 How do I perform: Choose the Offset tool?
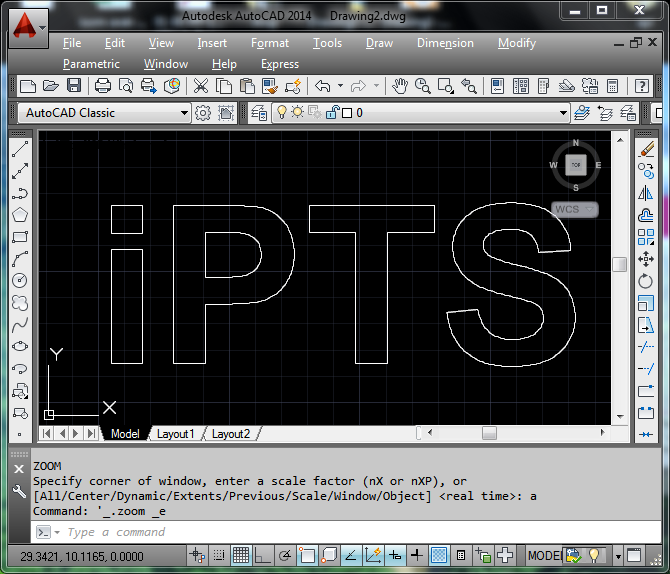[x=646, y=215]
